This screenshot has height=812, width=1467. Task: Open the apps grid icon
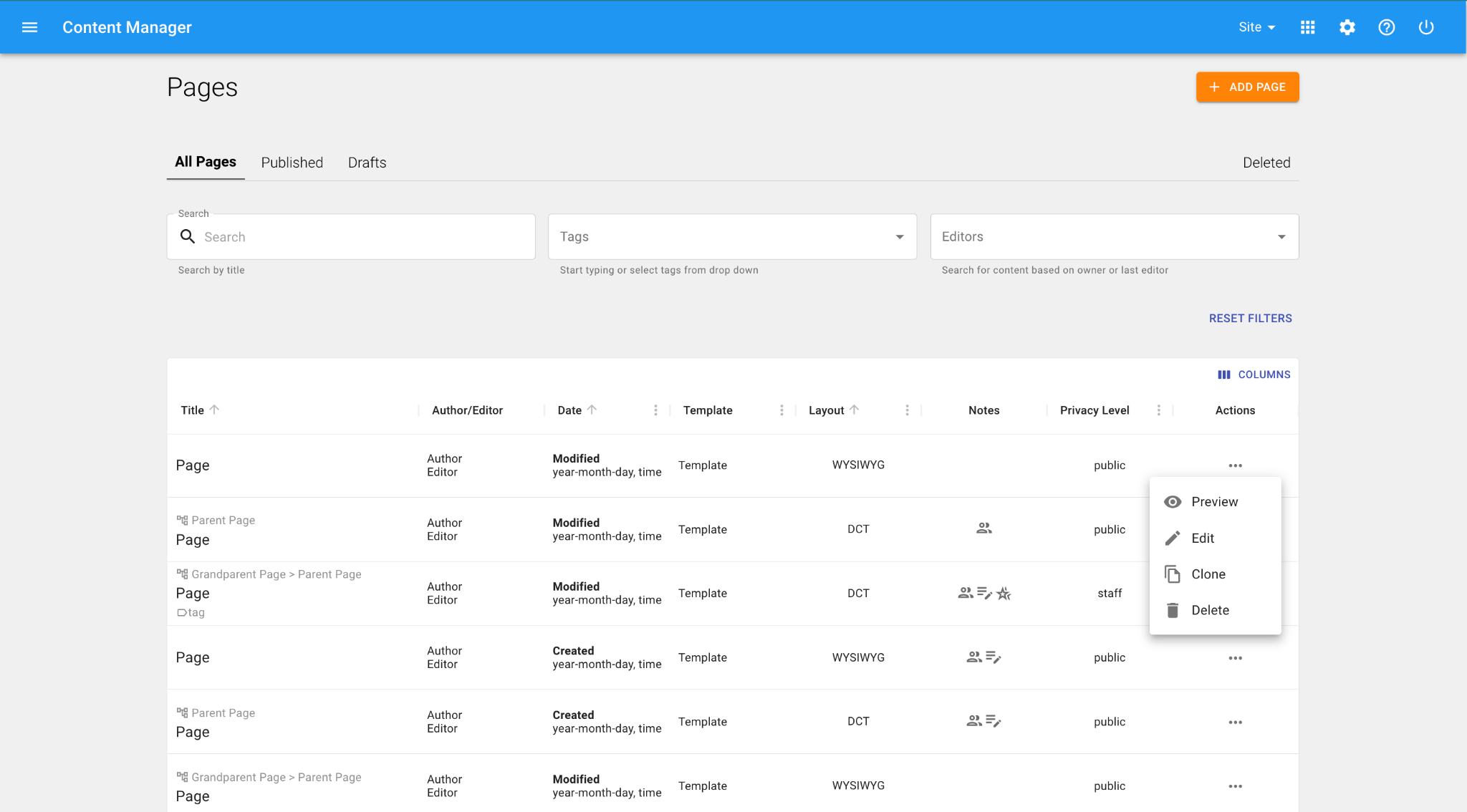point(1307,27)
